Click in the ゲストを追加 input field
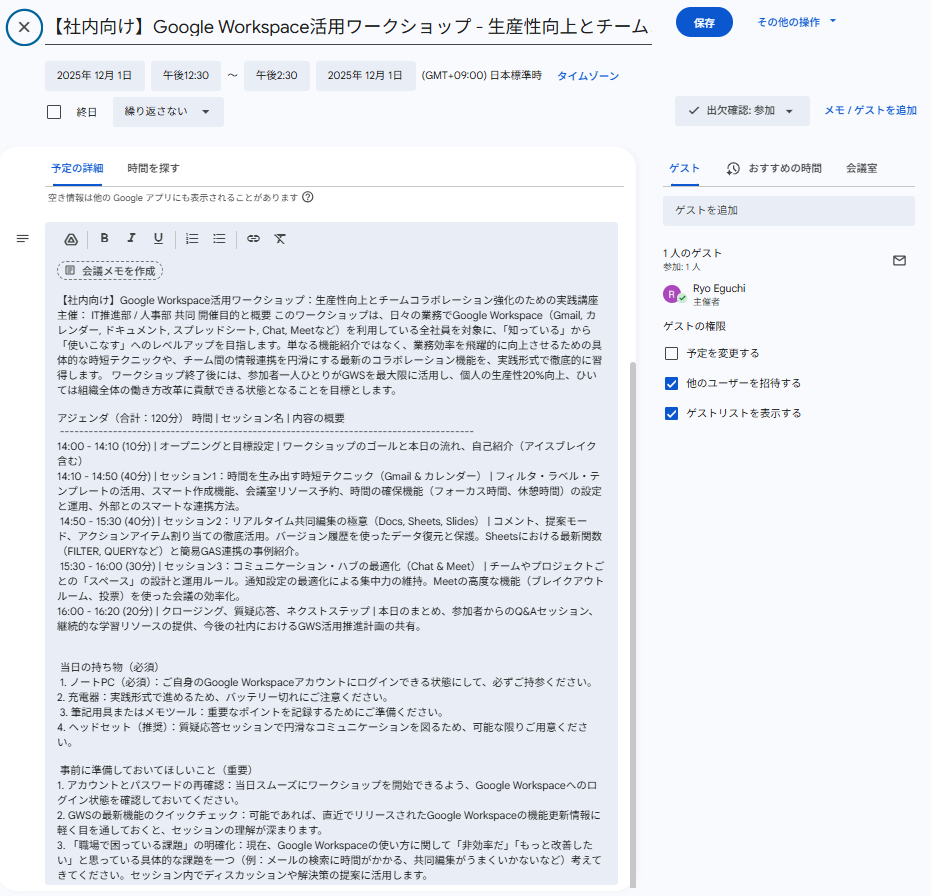 tap(788, 210)
